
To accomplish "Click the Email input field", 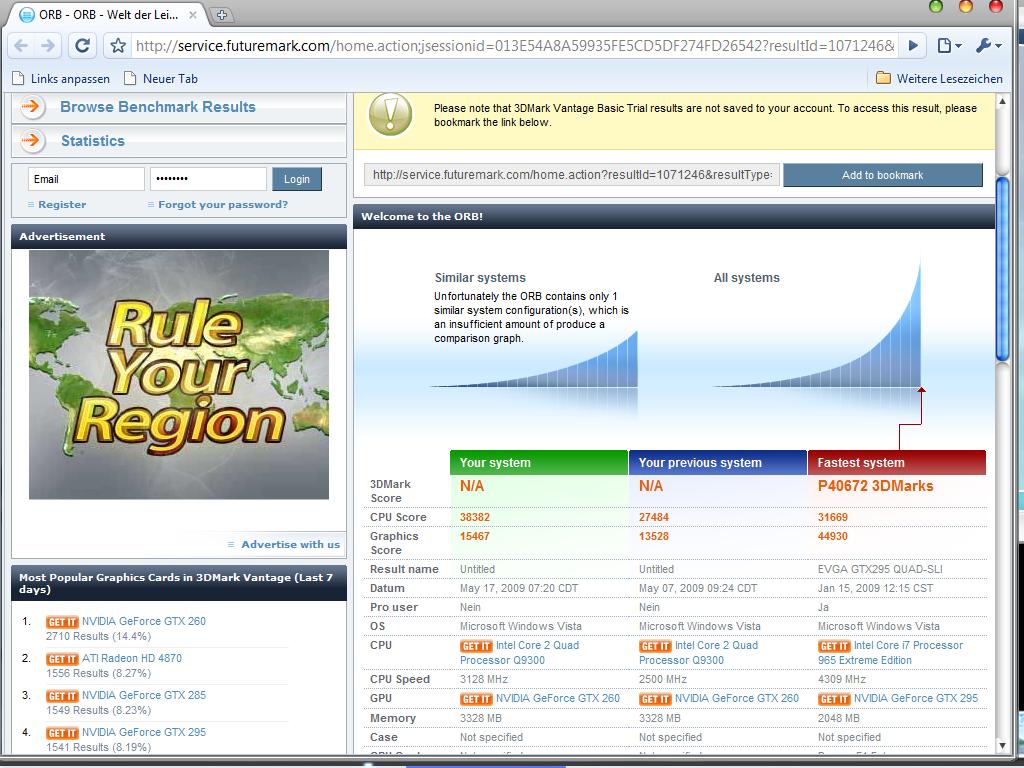I will [86, 179].
